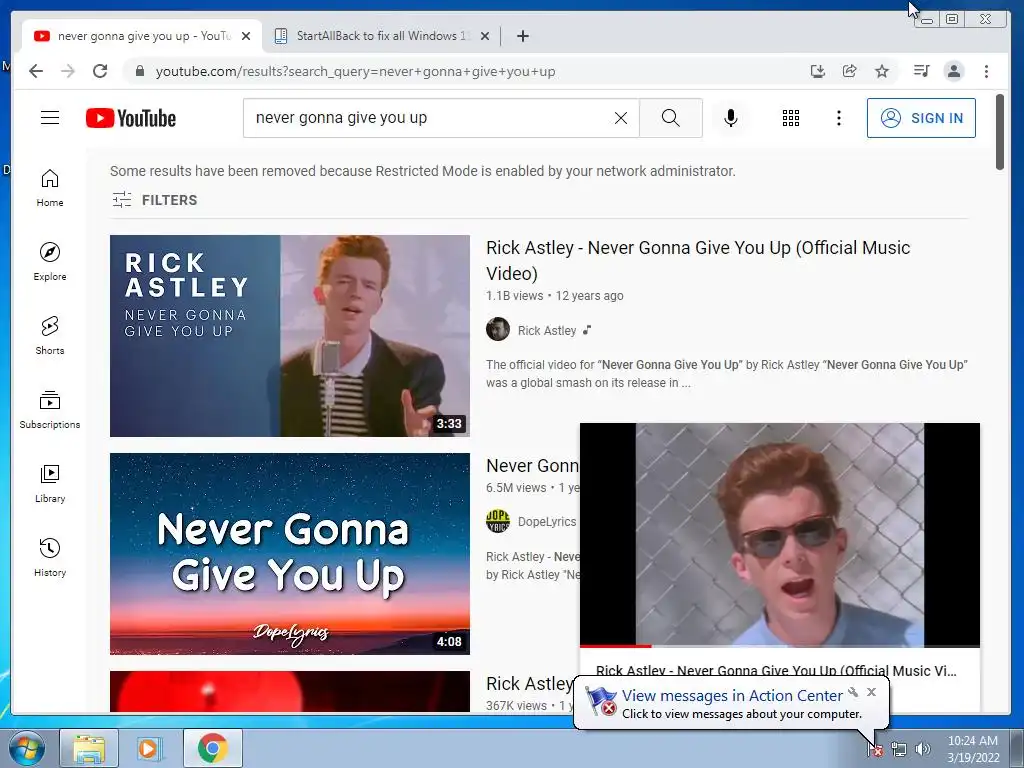Image resolution: width=1024 pixels, height=768 pixels.
Task: Open Rick Astley channel avatar picture
Action: (498, 329)
